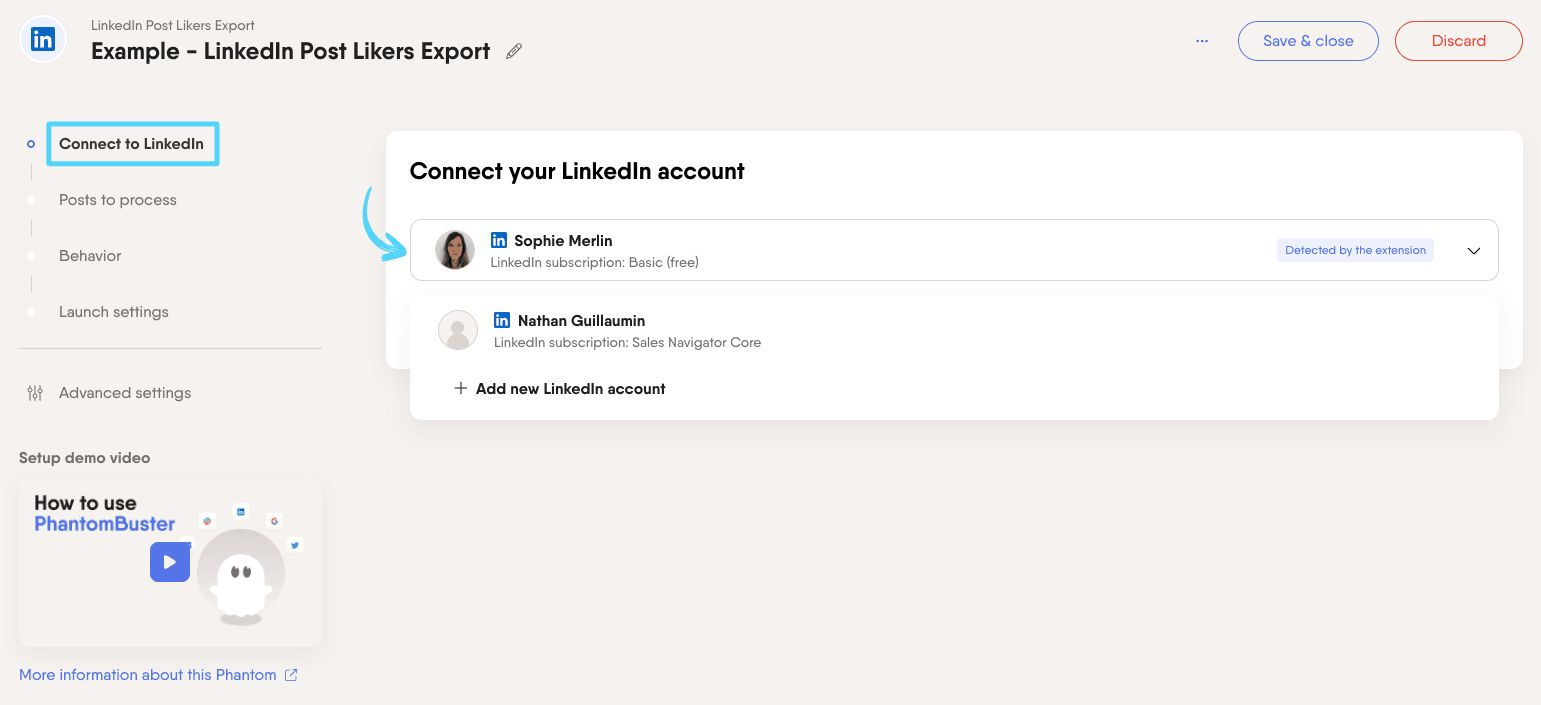Select the Connect to LinkedIn step
This screenshot has height=705, width=1541.
(131, 144)
